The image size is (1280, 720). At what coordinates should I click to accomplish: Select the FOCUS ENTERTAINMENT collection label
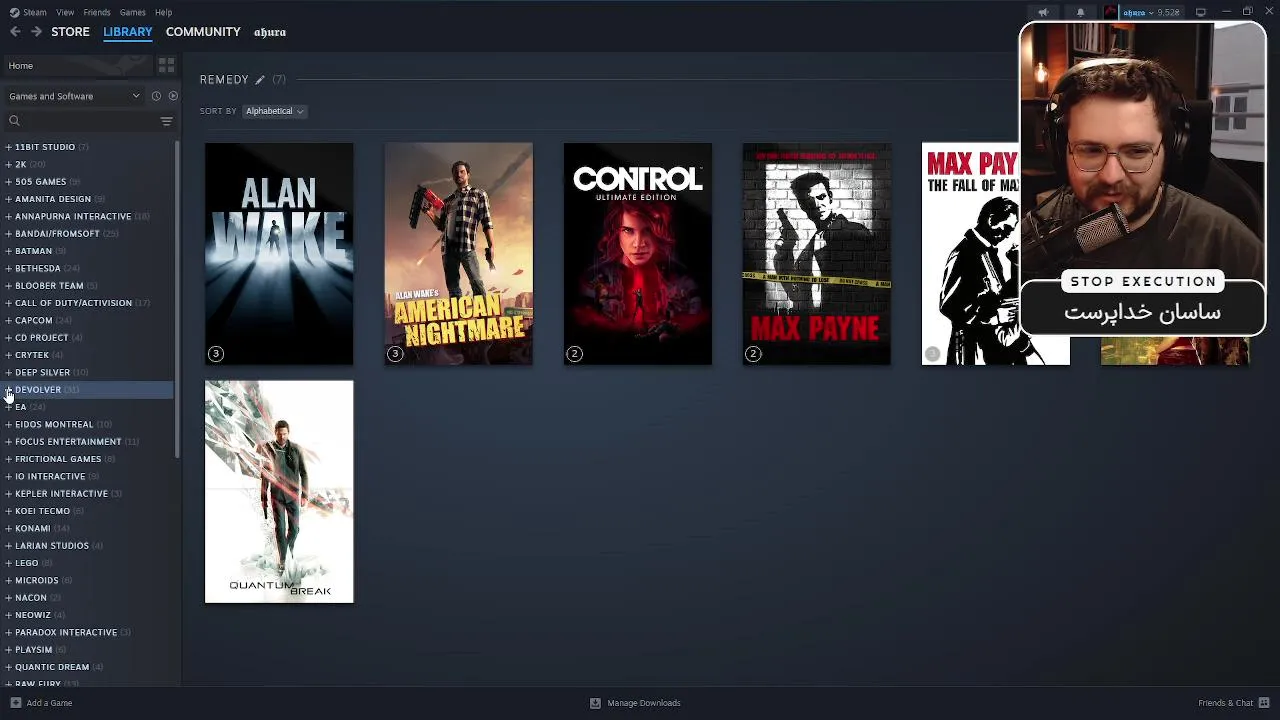68,442
